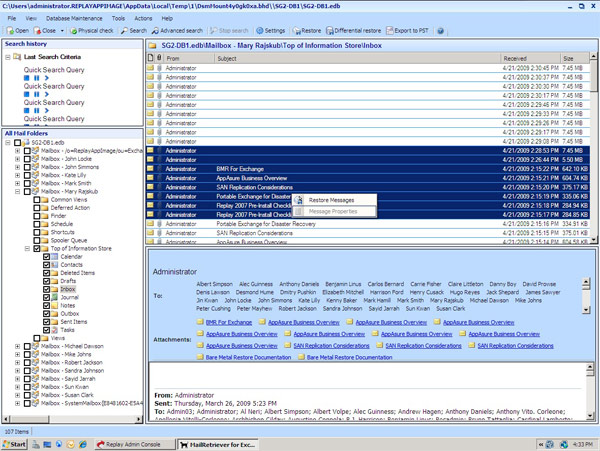600x451 pixels.
Task: Sort messages by the Received column header
Action: click(515, 59)
